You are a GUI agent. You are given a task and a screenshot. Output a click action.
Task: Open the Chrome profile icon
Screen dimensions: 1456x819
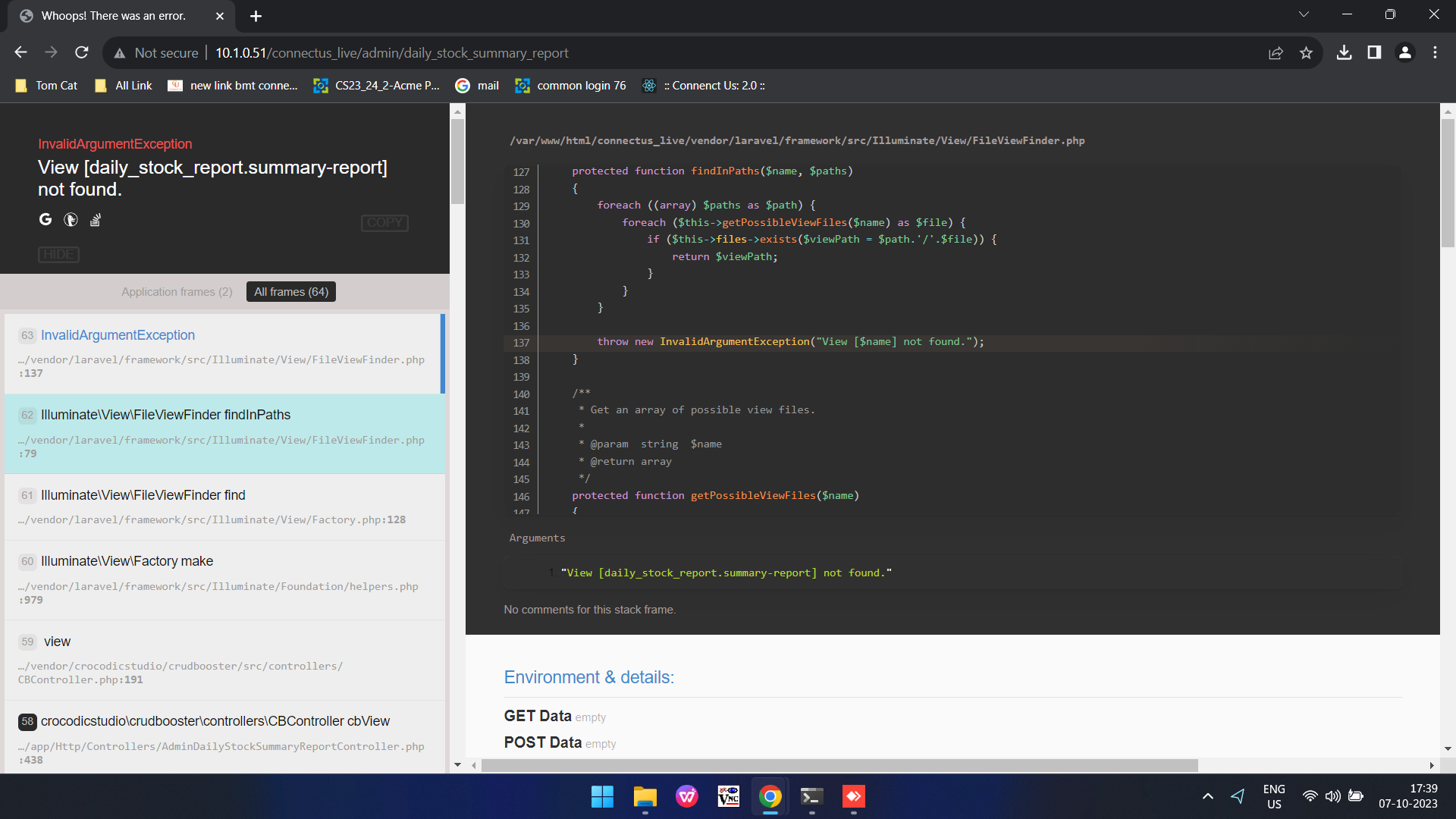pyautogui.click(x=1404, y=52)
